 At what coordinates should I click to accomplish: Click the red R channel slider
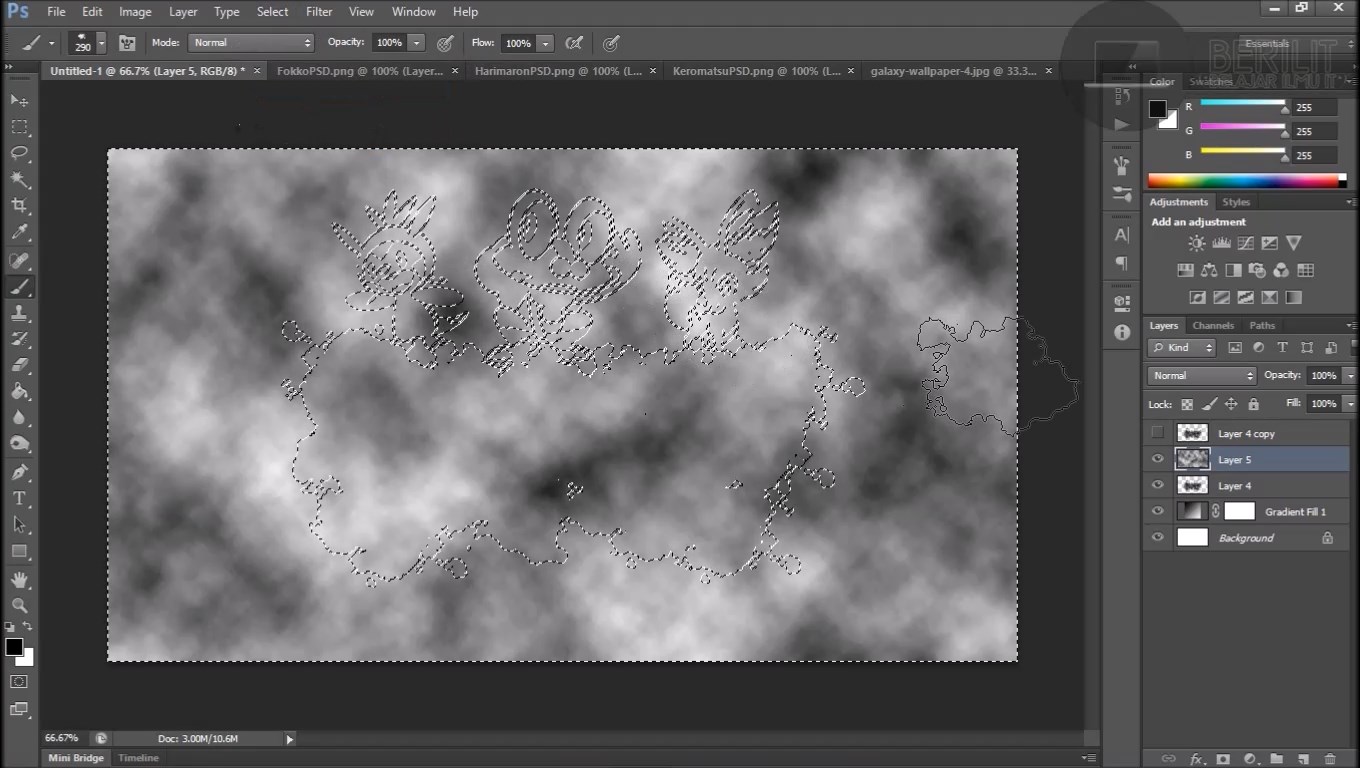coord(1243,103)
